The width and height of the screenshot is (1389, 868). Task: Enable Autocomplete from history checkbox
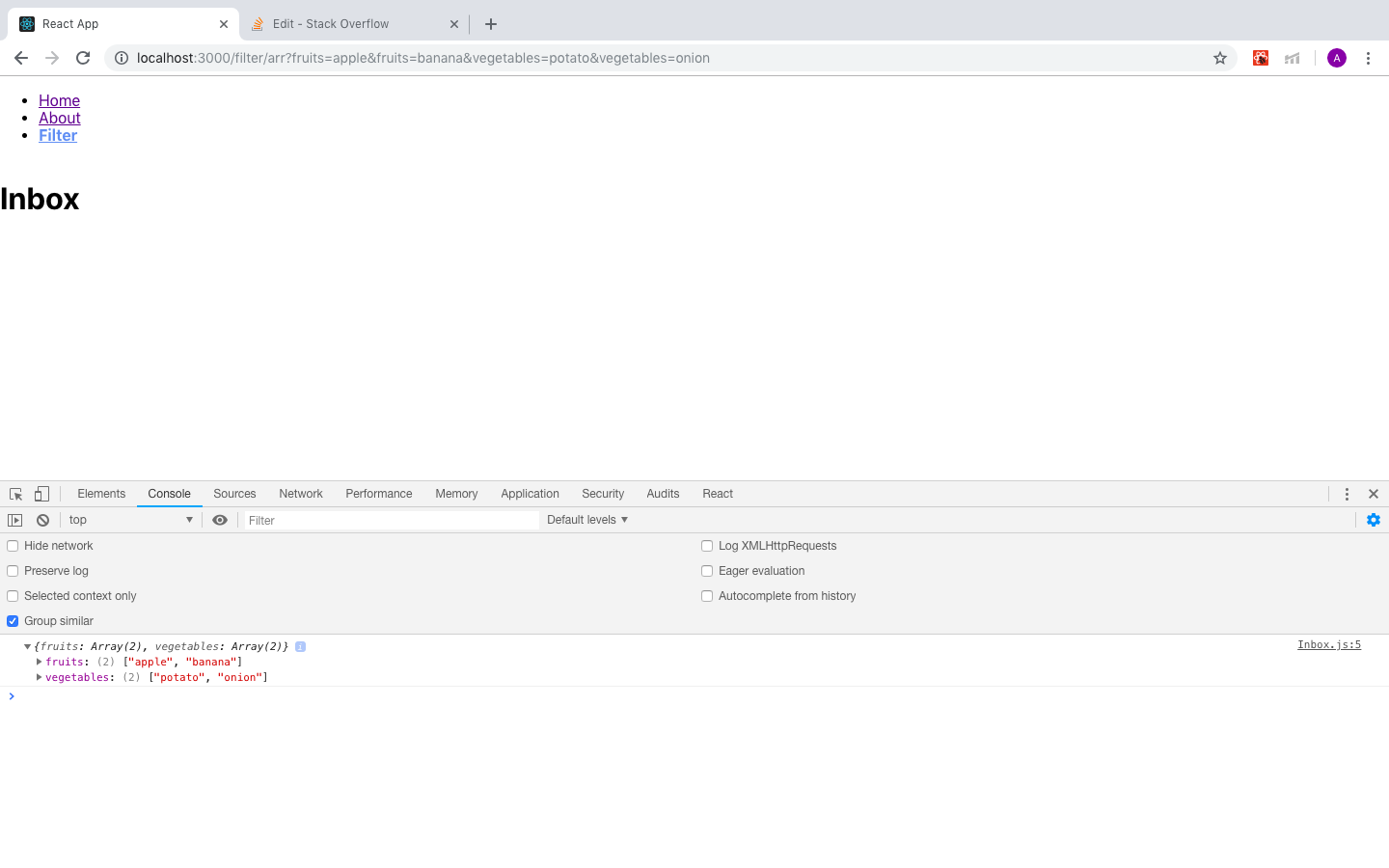[707, 596]
